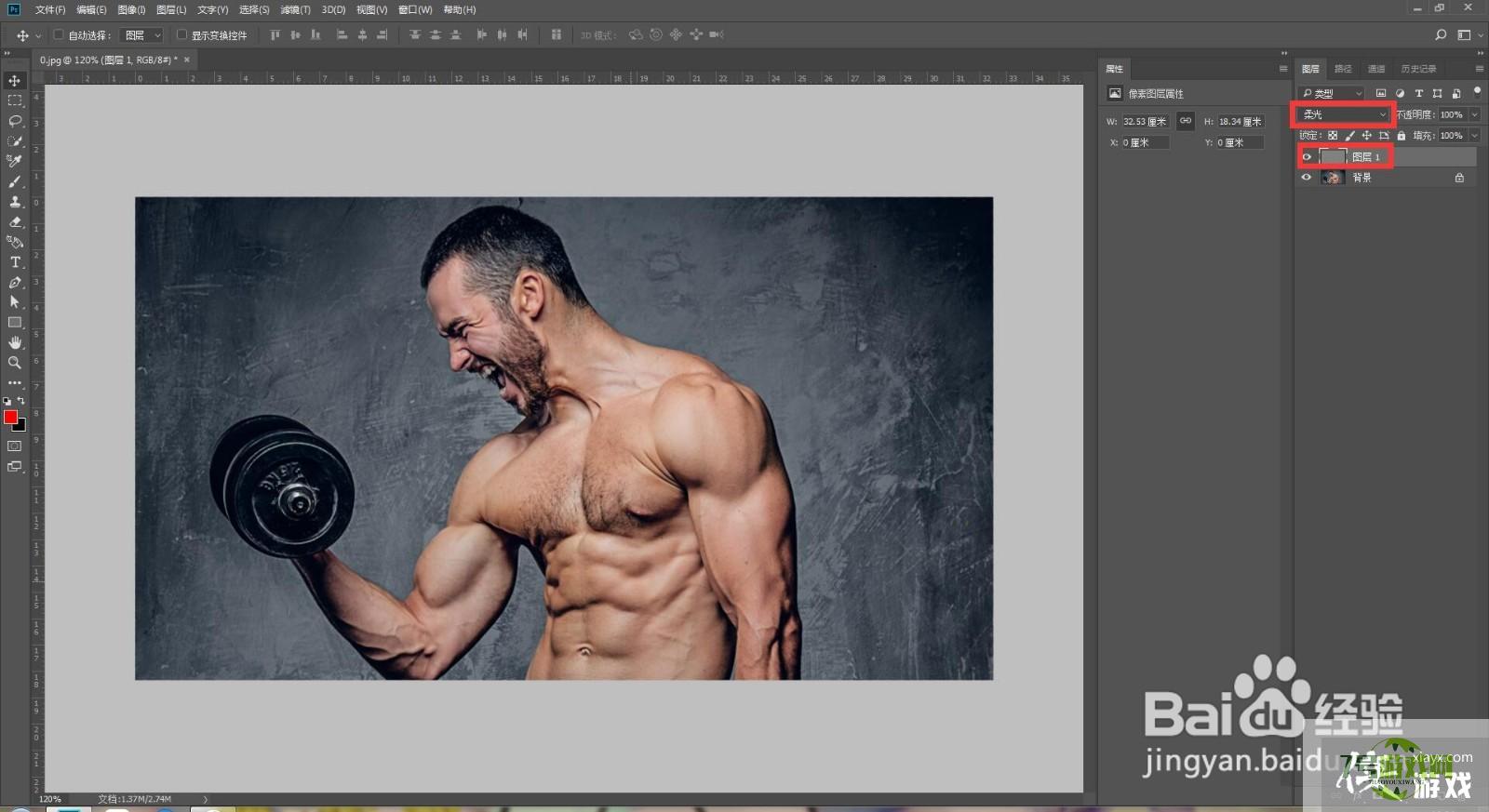This screenshot has width=1489, height=812.
Task: Click the W width field 32.53 厘米
Action: 1145,121
